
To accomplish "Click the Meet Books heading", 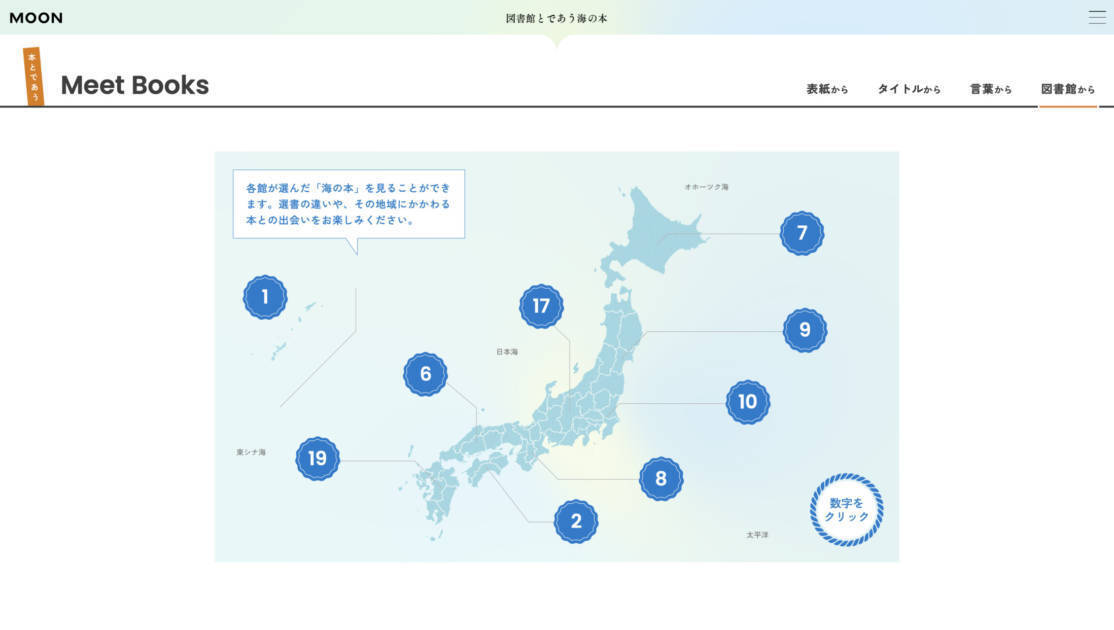I will click(x=135, y=85).
